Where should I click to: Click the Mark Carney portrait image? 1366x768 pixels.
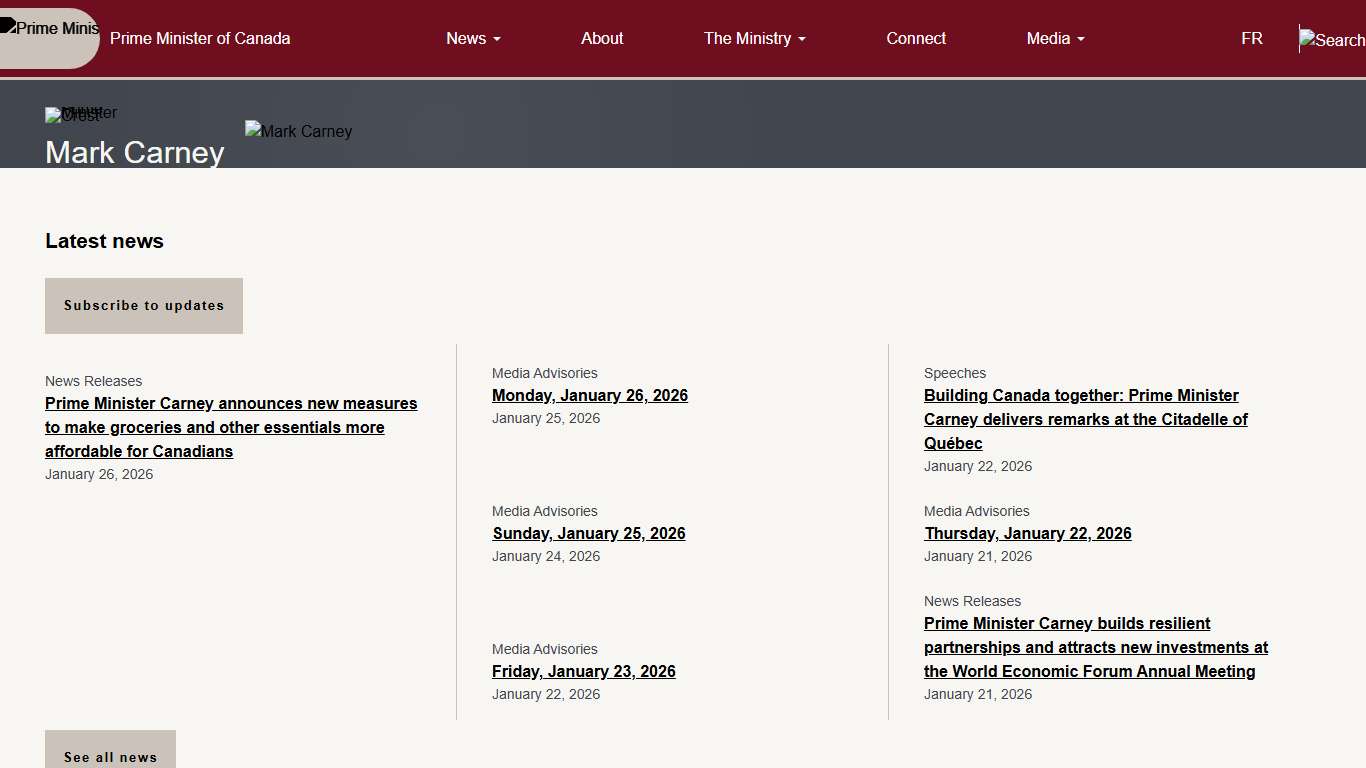click(298, 131)
